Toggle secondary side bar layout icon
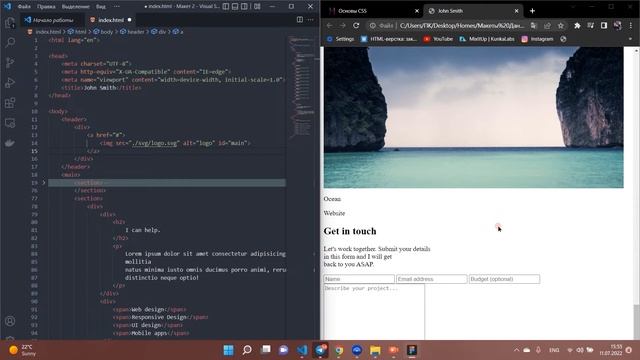This screenshot has height=360, width=640. click(x=244, y=7)
